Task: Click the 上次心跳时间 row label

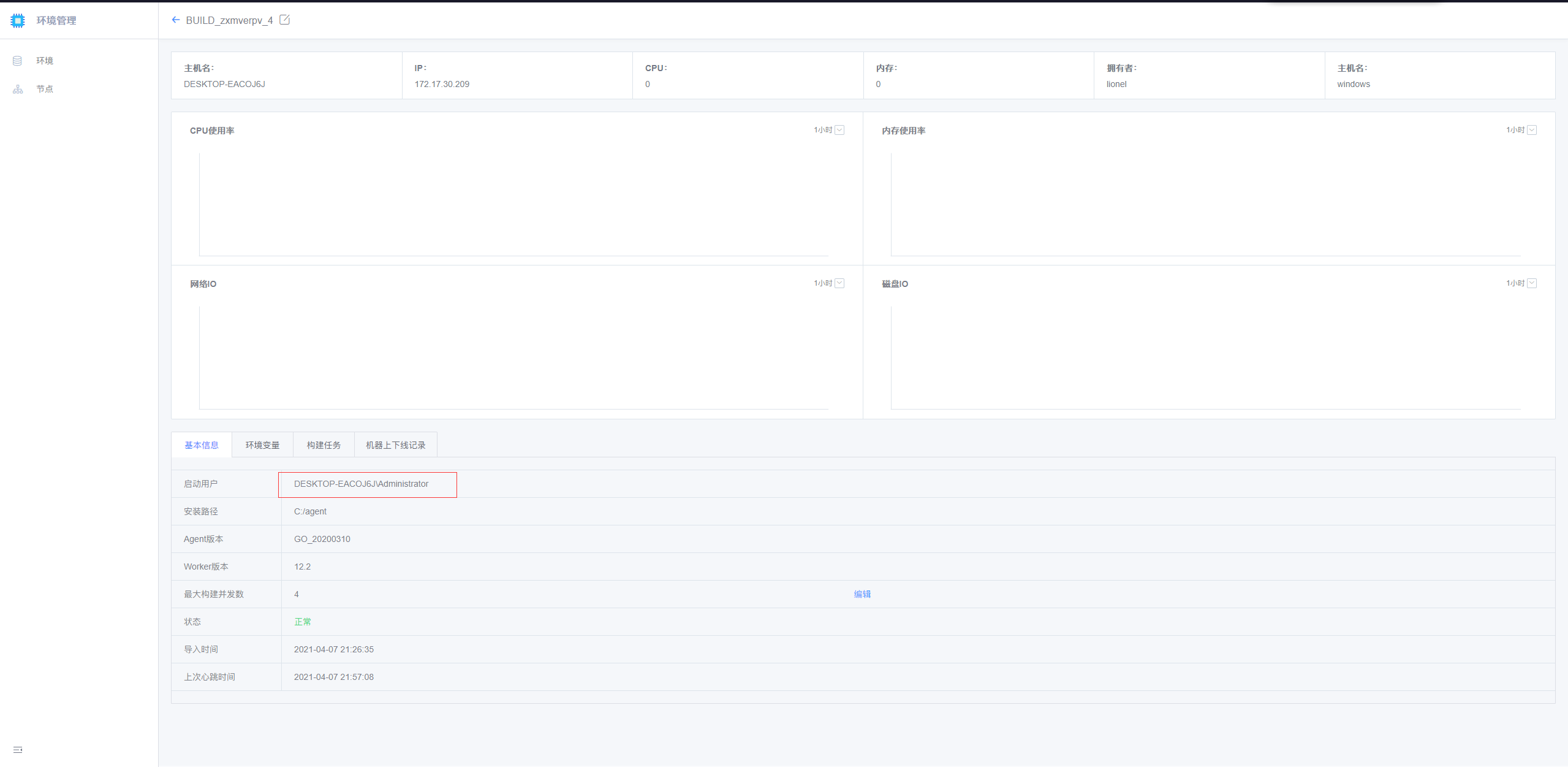Action: click(210, 677)
